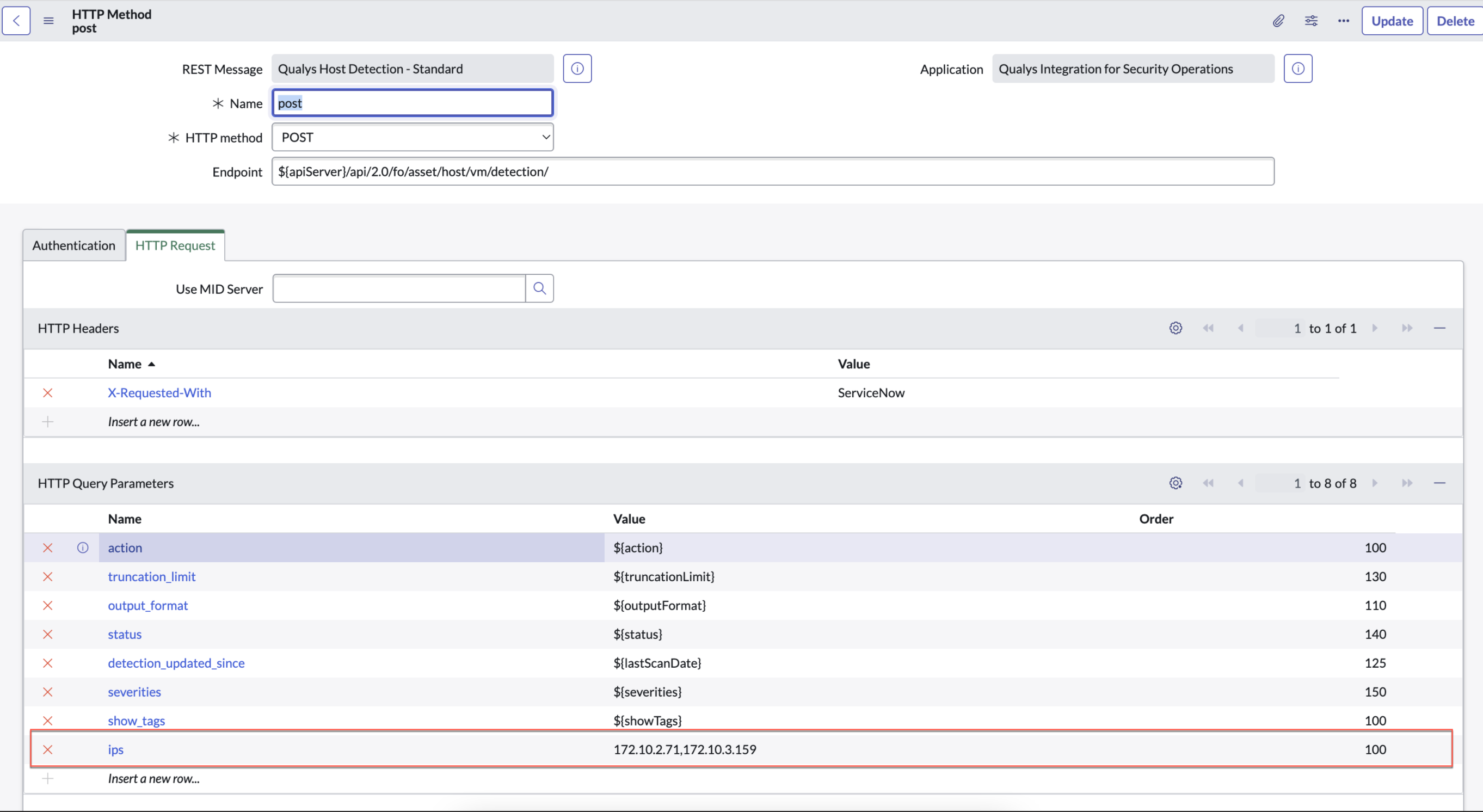Delete the output_format parameter row

point(48,605)
